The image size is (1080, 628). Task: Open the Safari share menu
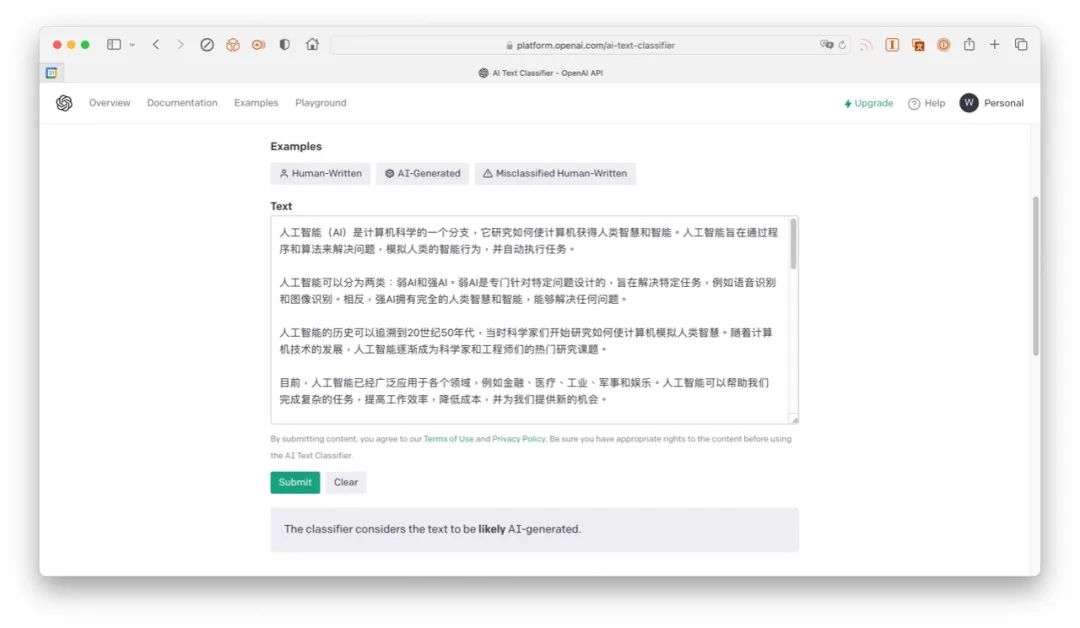click(x=969, y=45)
